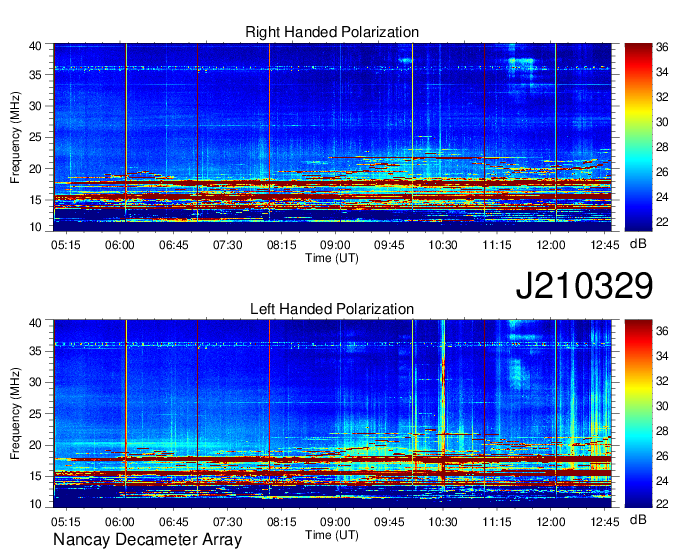Click the 12:00 tick on bottom time axis
The image size is (680, 552).
tap(551, 521)
